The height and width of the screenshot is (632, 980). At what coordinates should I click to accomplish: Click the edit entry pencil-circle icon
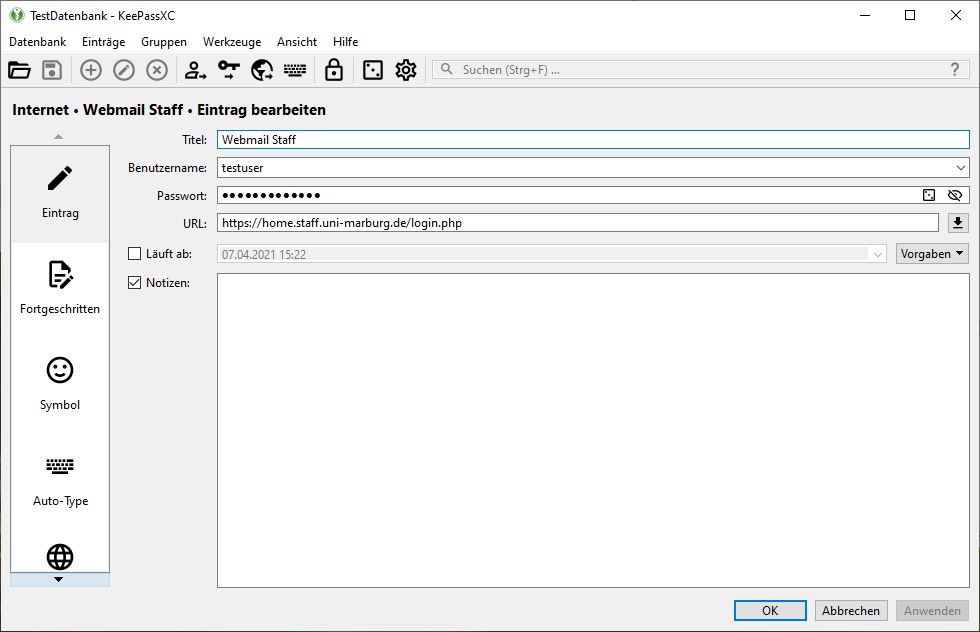click(x=124, y=70)
